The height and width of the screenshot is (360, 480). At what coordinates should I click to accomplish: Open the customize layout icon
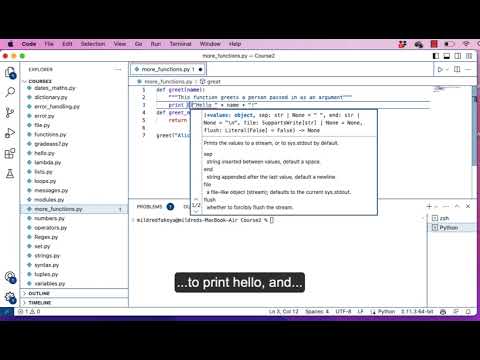(469, 56)
